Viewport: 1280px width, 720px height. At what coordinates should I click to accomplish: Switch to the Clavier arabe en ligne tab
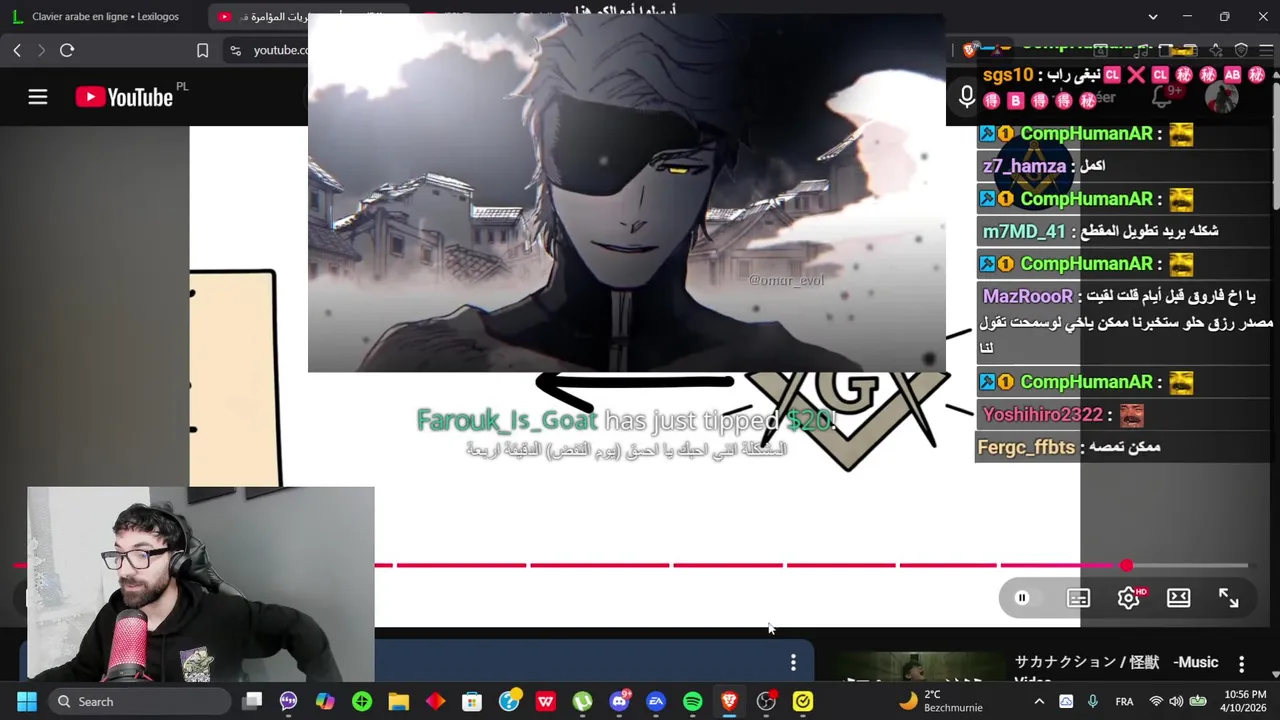coord(104,16)
